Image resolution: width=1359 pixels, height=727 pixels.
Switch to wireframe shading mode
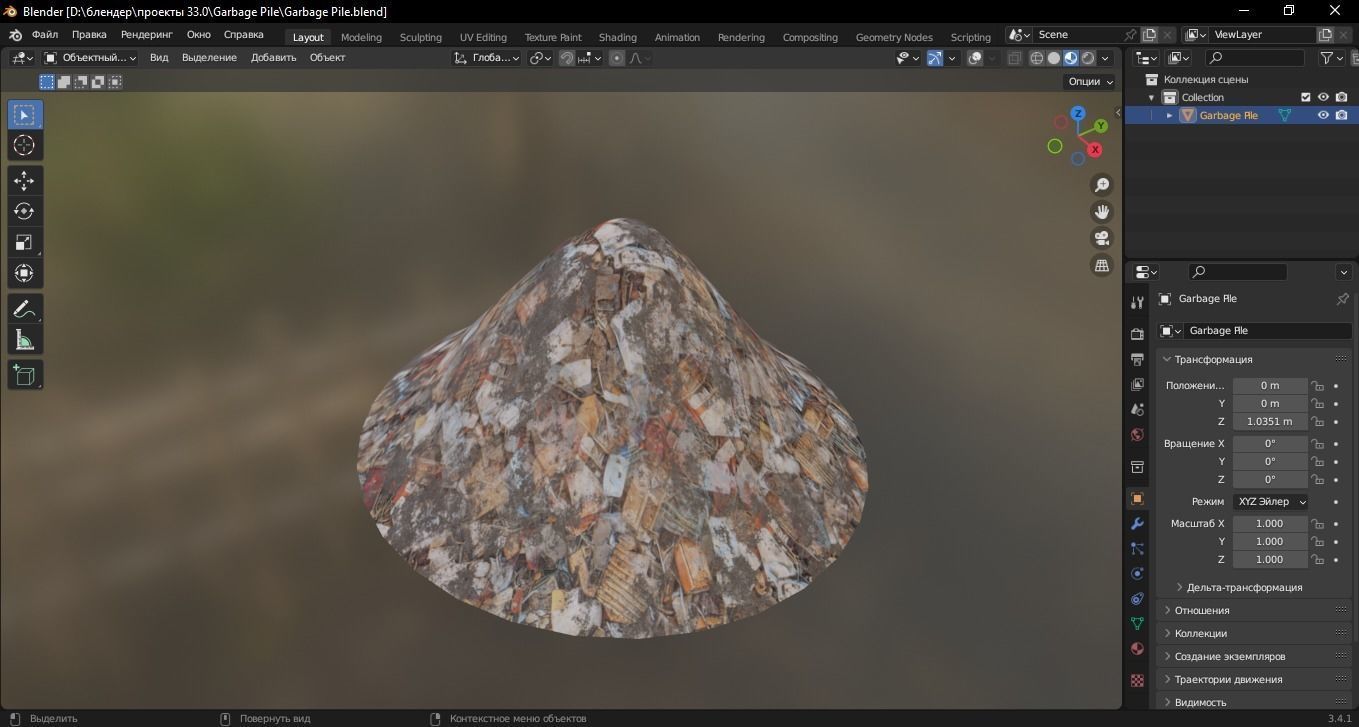1037,58
